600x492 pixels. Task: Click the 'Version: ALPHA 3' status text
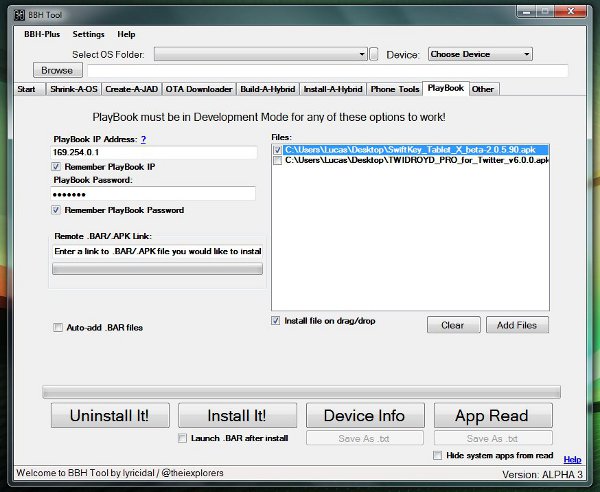tap(543, 475)
